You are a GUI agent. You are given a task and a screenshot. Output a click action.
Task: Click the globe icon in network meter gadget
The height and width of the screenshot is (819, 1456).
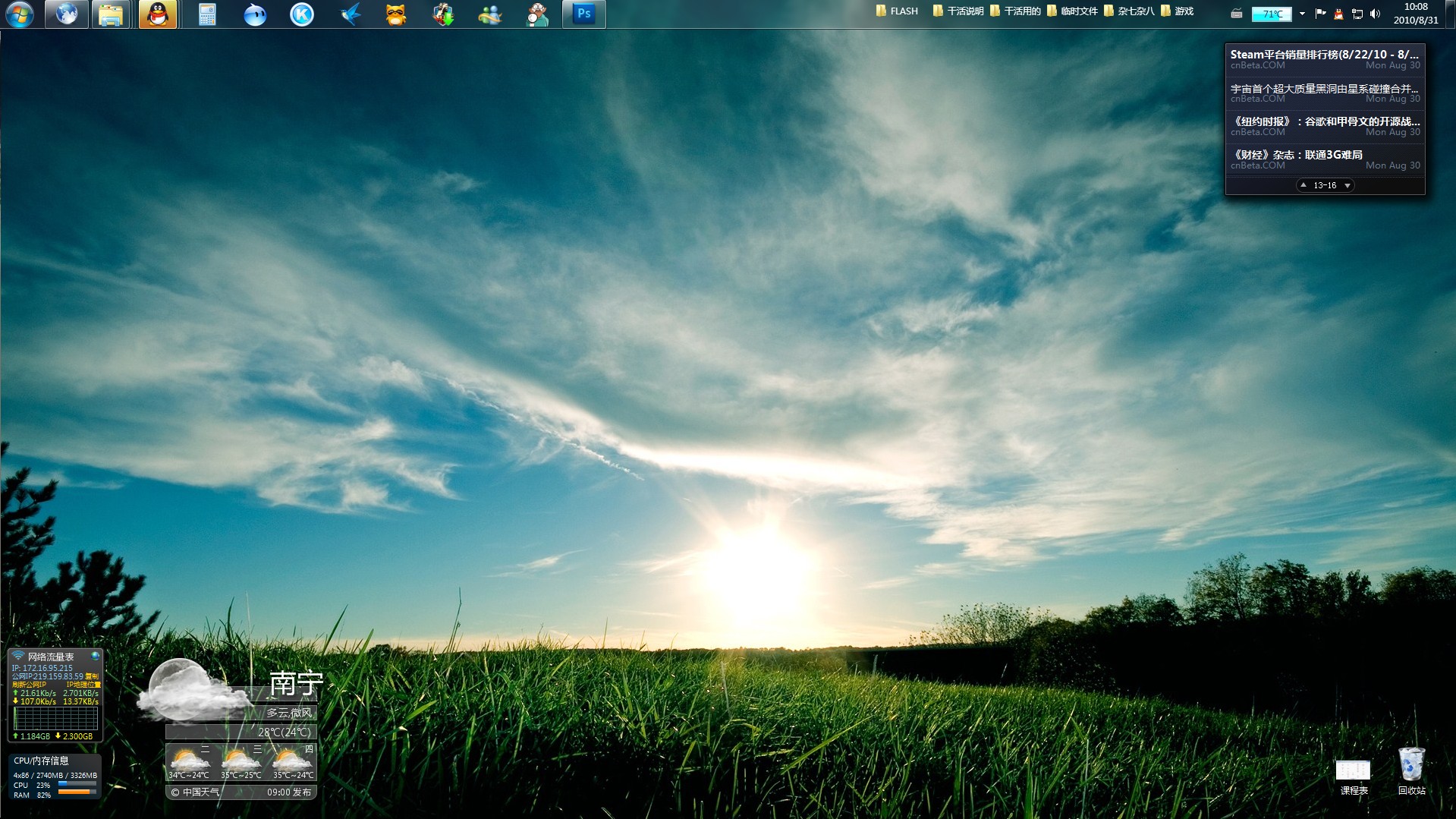pos(95,656)
